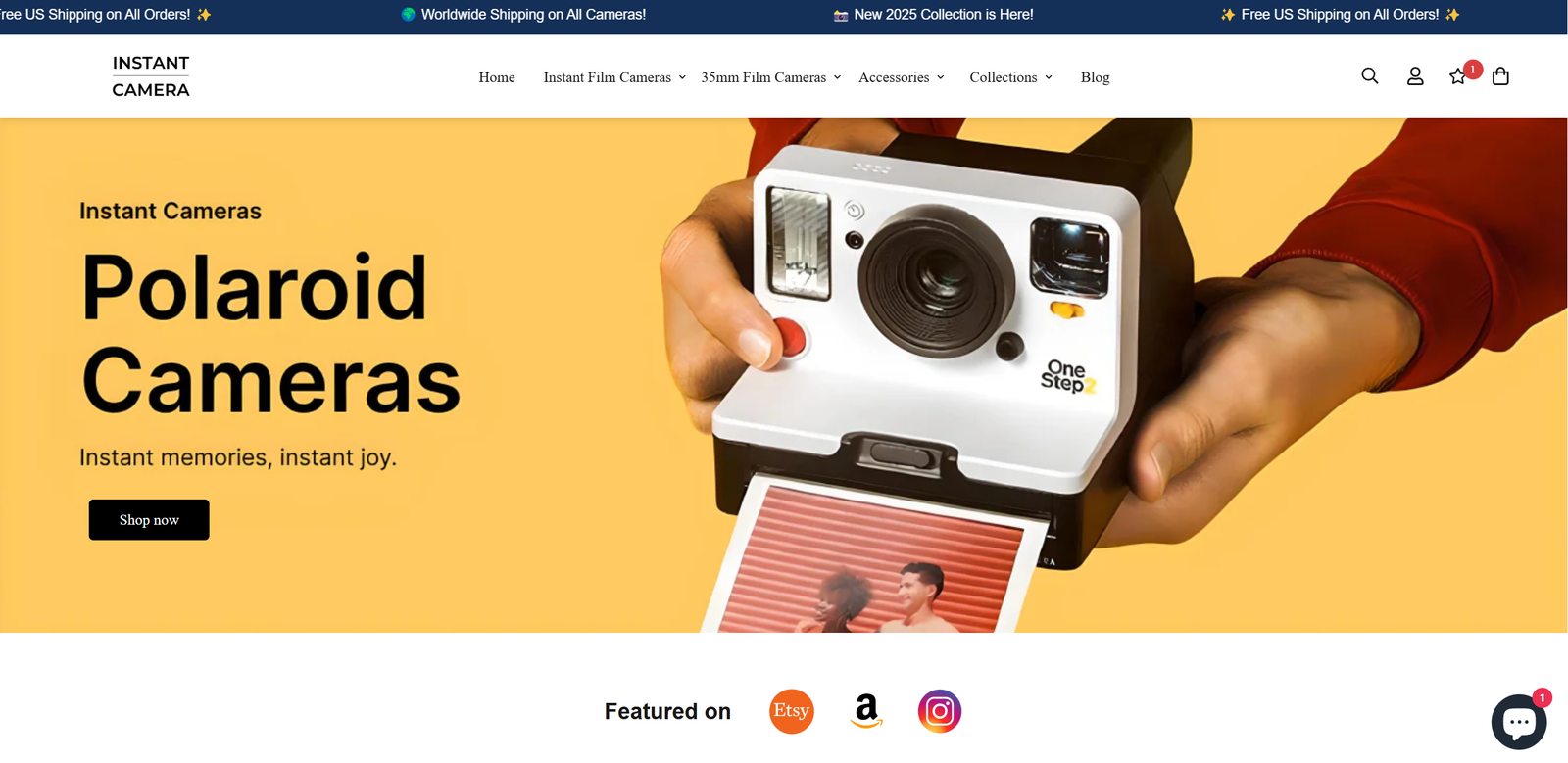Expand the 35mm Film Cameras menu
This screenshot has height=763, width=1568.
click(771, 77)
